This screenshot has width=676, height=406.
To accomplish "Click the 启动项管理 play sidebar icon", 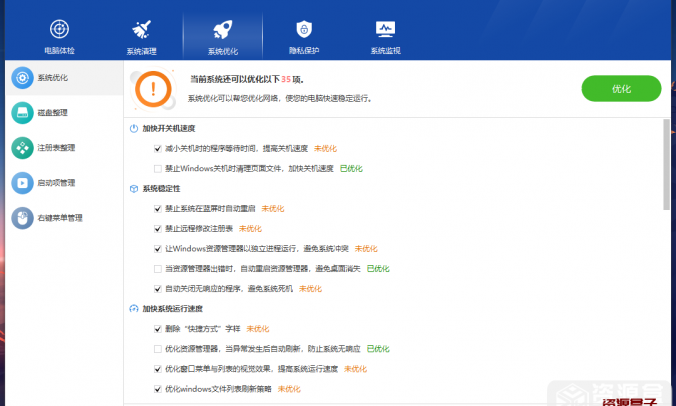I will coord(22,183).
